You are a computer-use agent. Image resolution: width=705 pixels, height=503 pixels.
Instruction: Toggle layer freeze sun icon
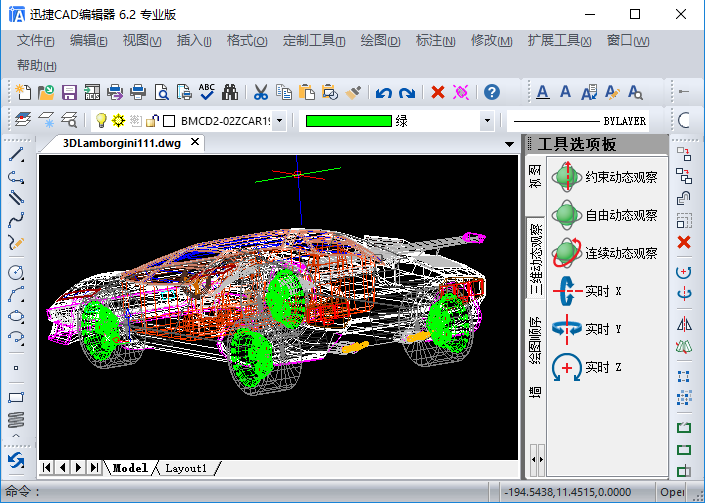(118, 120)
